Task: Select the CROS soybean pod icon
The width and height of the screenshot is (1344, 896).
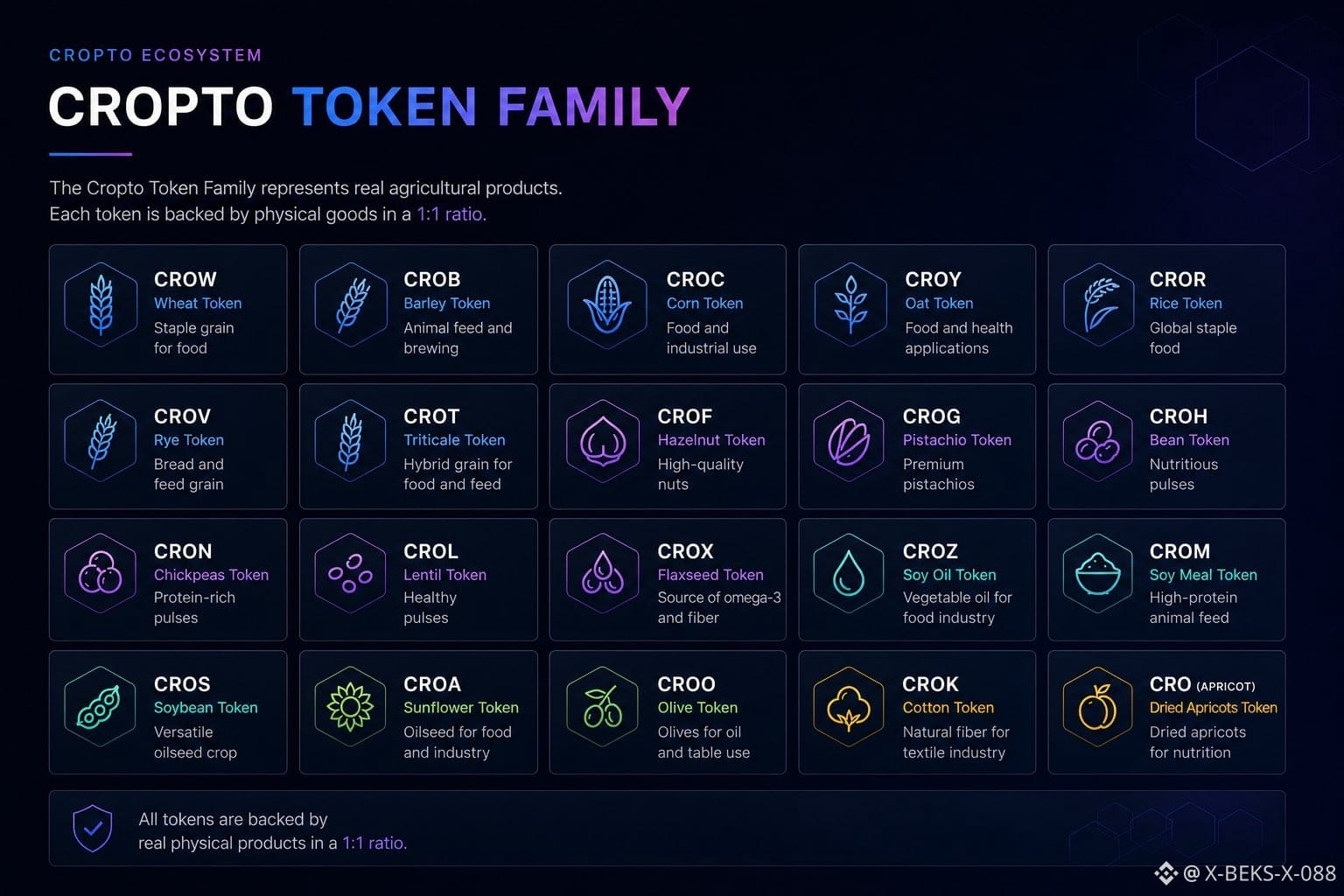Action: (x=100, y=707)
